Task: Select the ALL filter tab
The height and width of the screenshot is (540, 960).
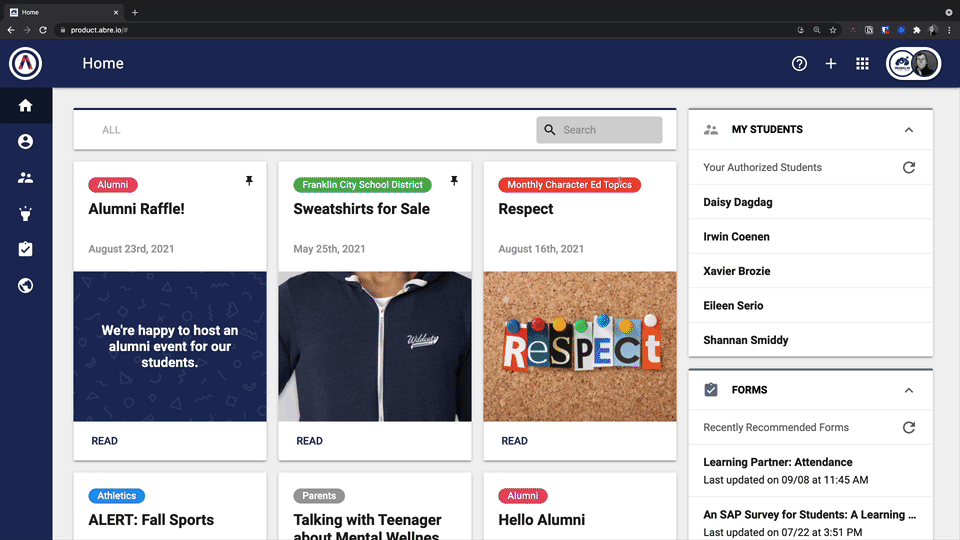Action: click(111, 130)
